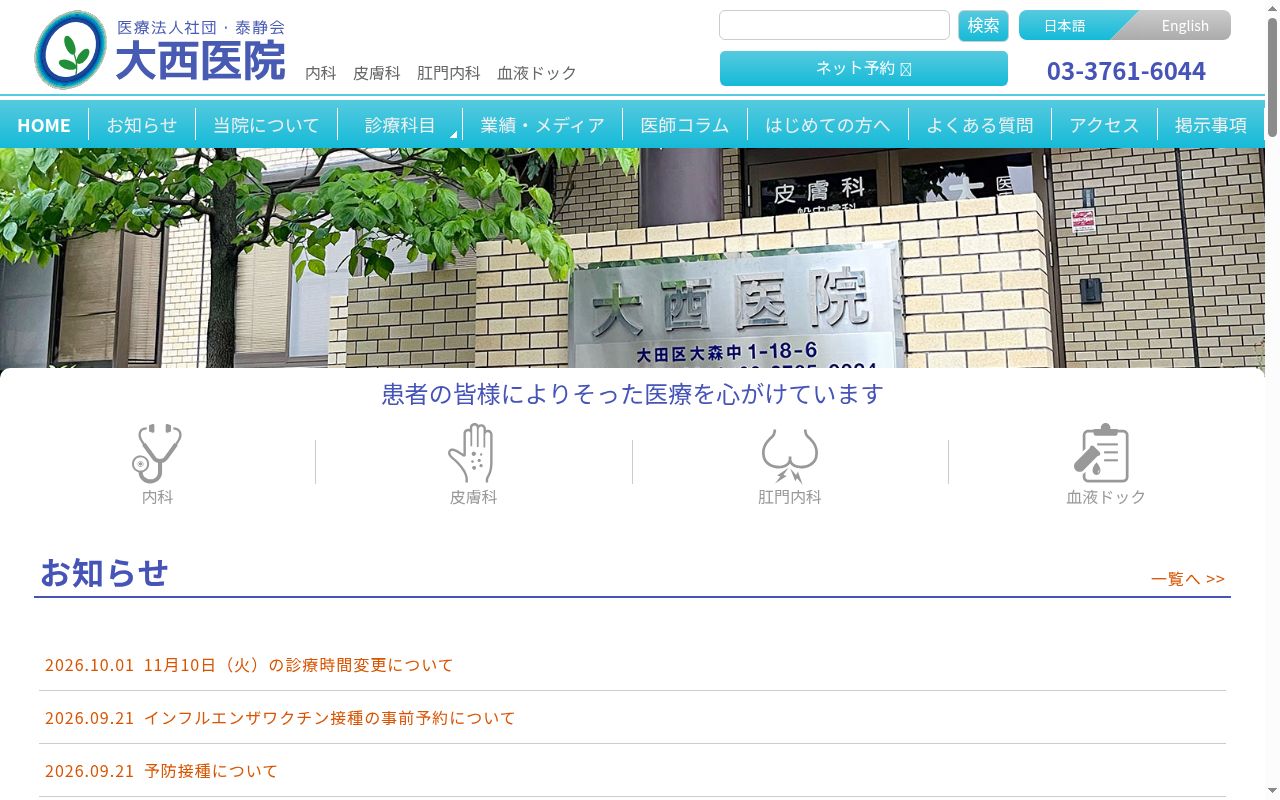The height and width of the screenshot is (800, 1280).
Task: Switch language to English
Action: 1185,26
